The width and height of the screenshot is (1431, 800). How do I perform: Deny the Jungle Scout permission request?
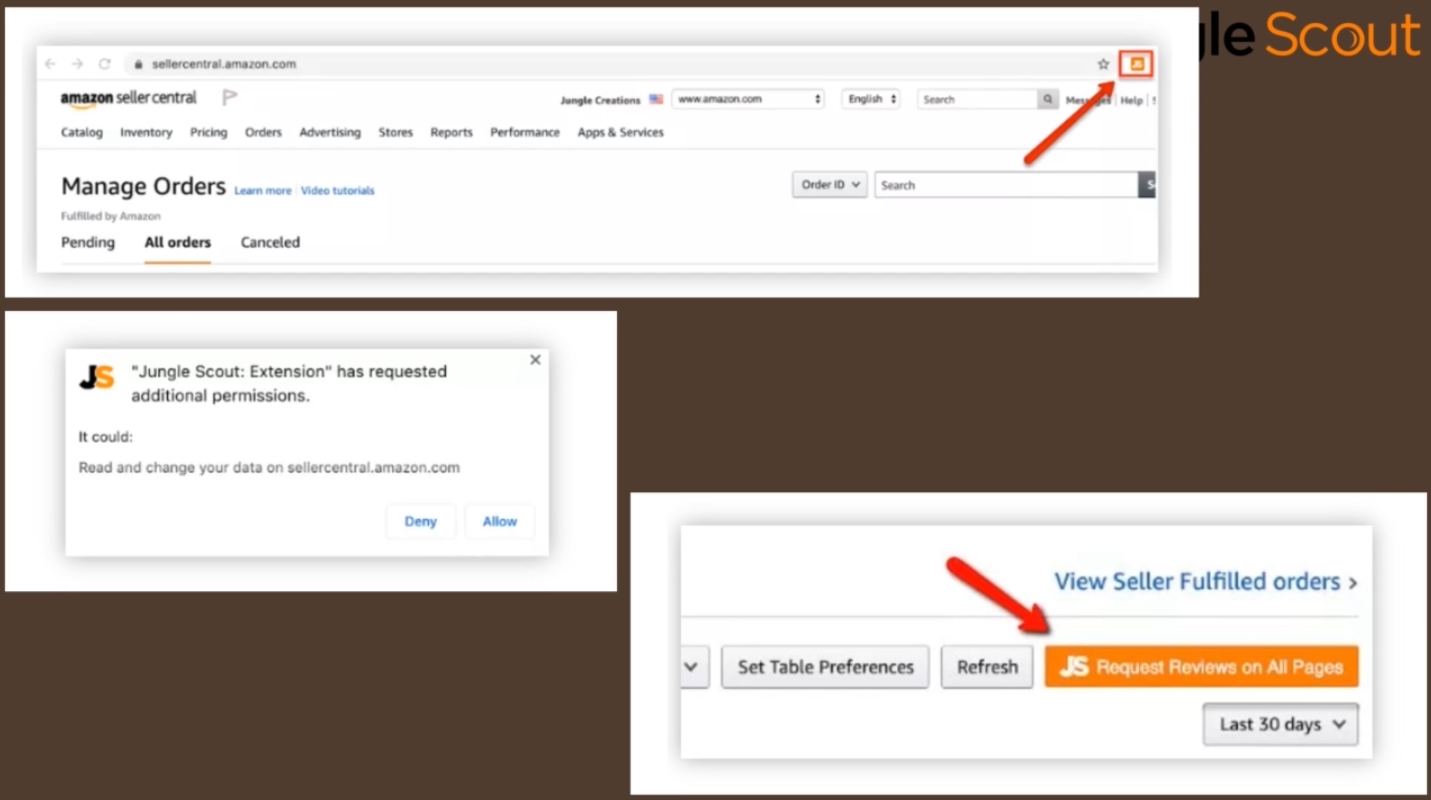tap(421, 521)
